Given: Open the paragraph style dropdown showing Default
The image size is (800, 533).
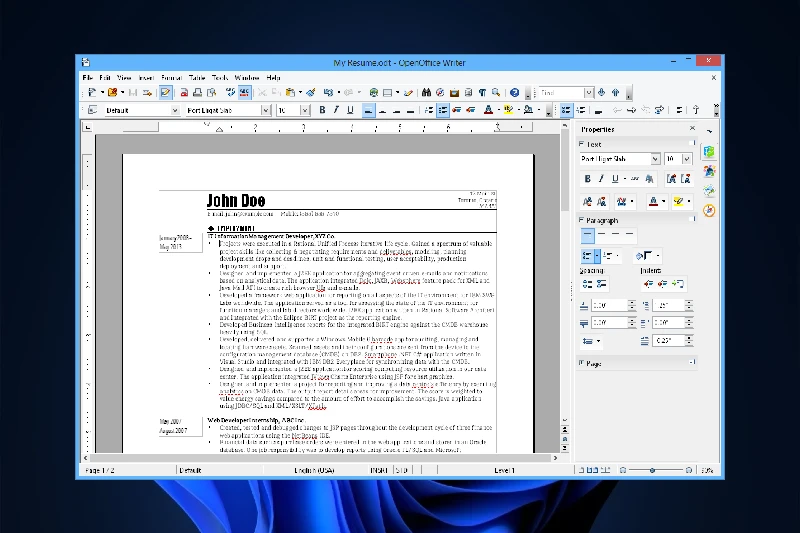Looking at the screenshot, I should tap(175, 110).
